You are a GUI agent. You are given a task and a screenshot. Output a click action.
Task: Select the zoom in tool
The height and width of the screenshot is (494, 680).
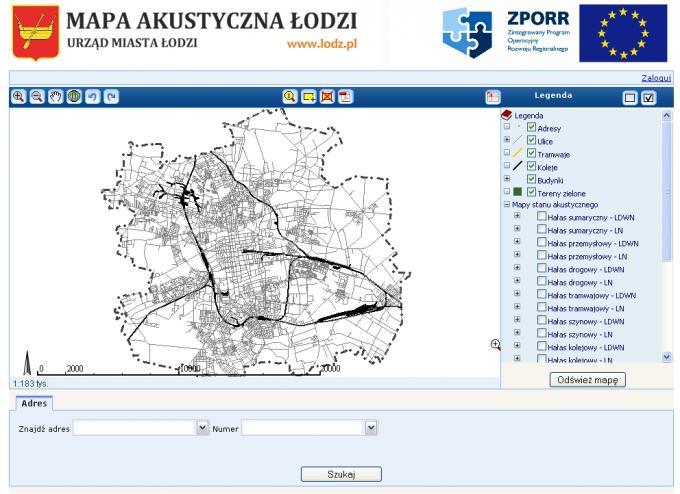point(18,97)
